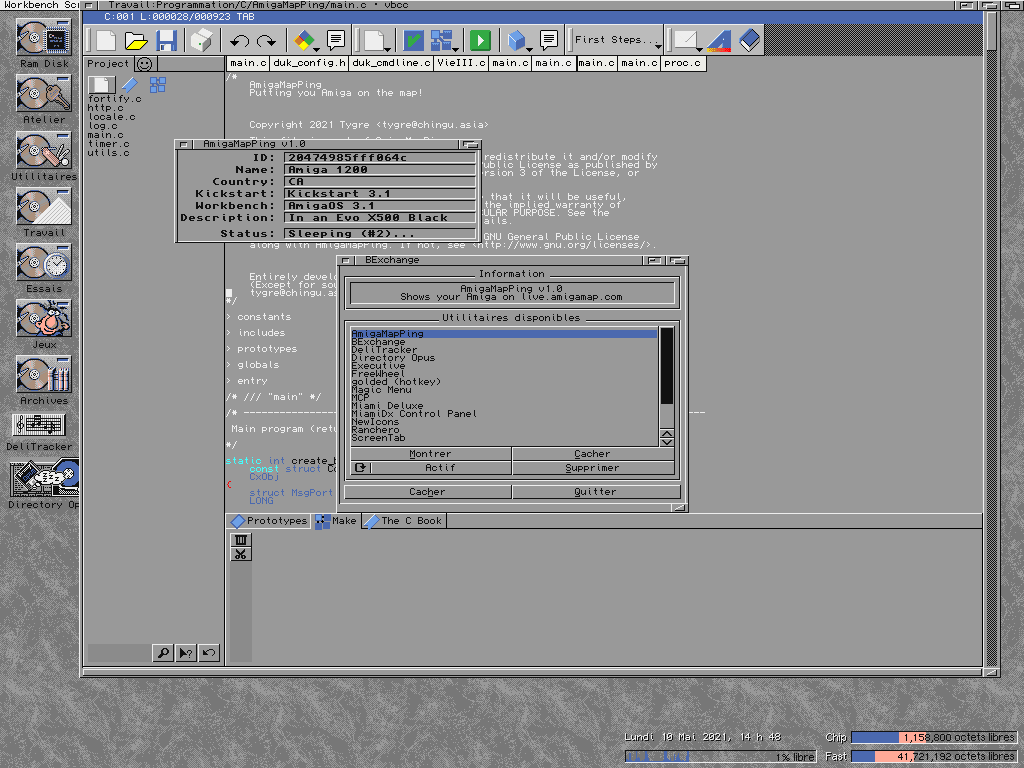Click the pointer question mark icon
Image resolution: width=1024 pixels, height=768 pixels.
pyautogui.click(x=186, y=652)
